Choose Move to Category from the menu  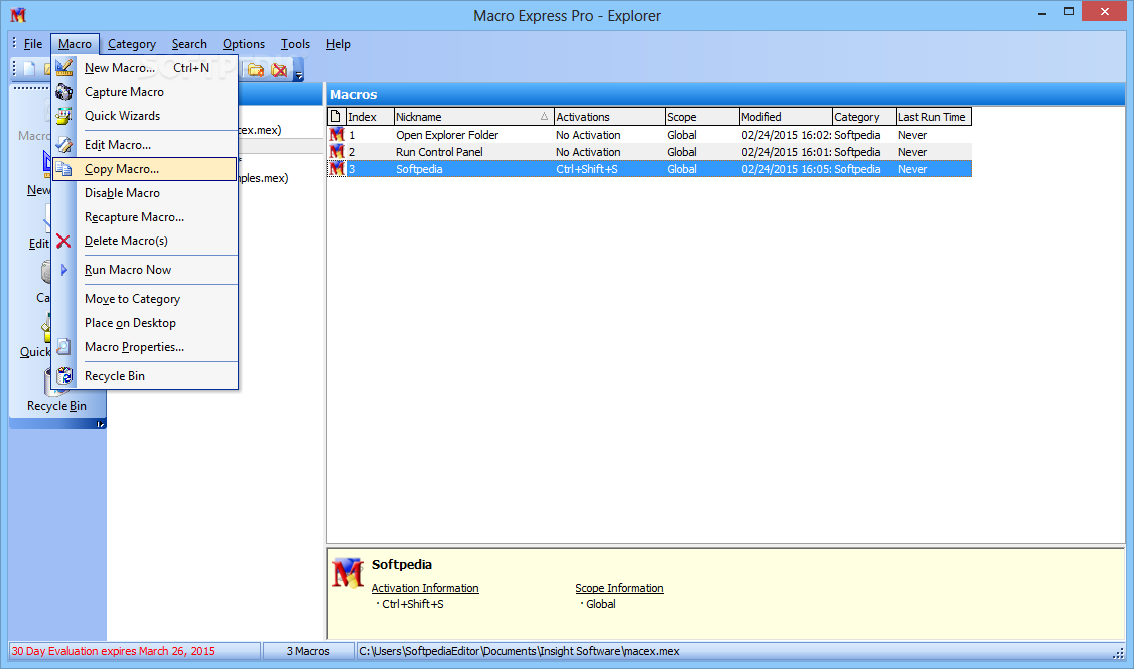point(145,299)
